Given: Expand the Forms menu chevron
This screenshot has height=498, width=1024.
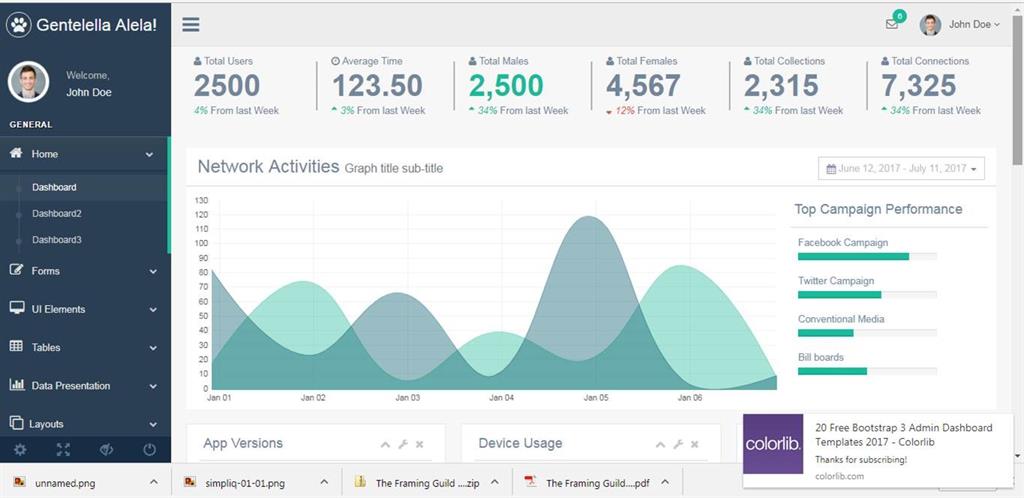Looking at the screenshot, I should (153, 272).
